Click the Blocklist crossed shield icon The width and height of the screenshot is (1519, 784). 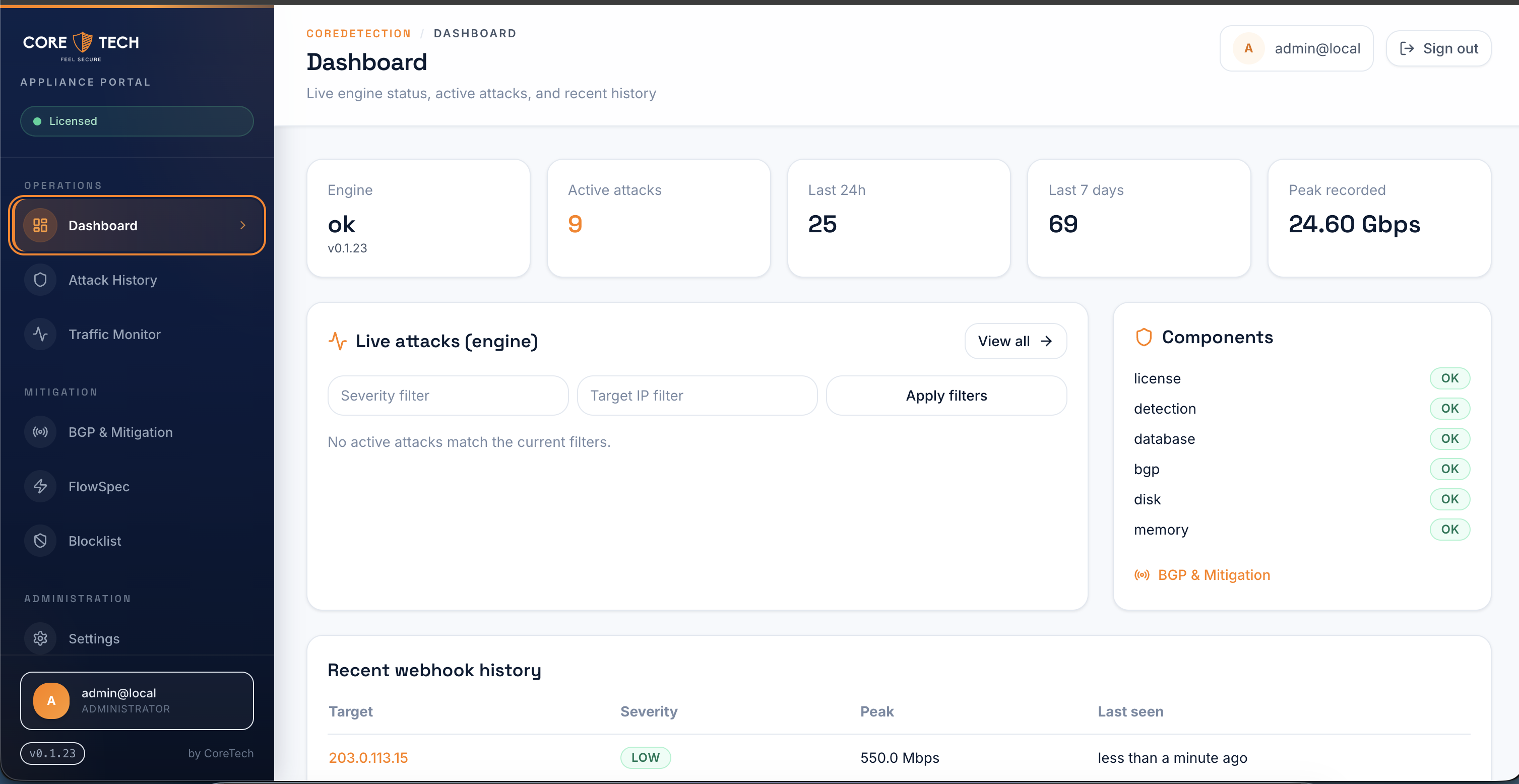[x=40, y=541]
